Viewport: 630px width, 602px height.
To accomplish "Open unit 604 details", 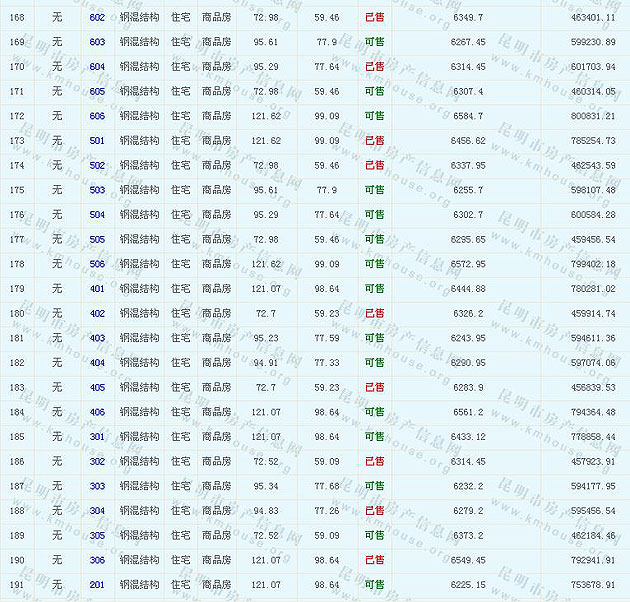I will pos(97,67).
